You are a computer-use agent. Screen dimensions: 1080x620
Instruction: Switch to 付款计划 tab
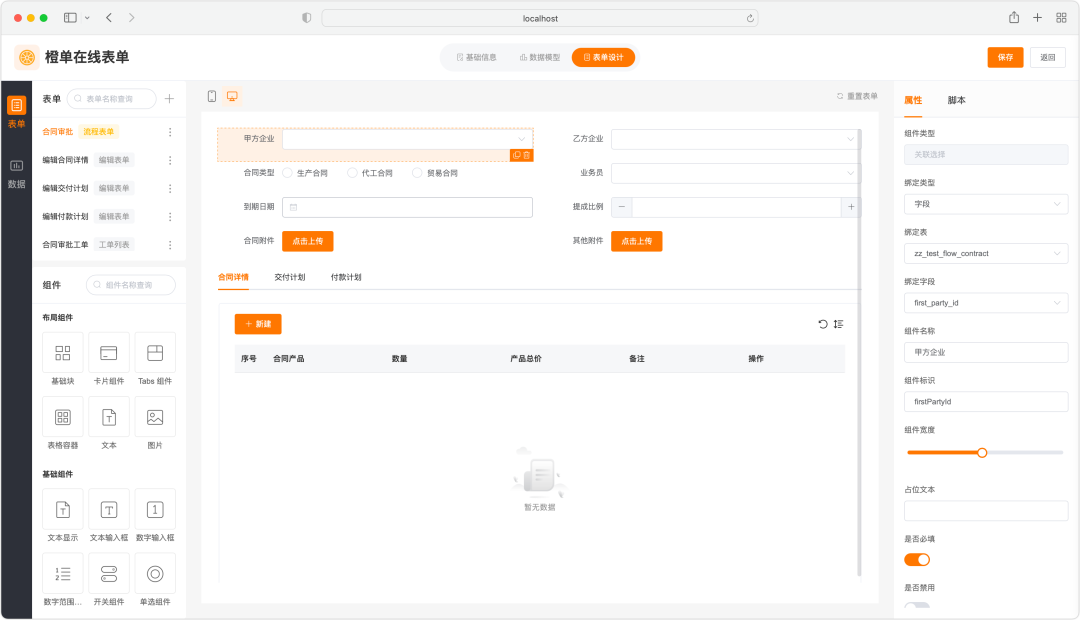[x=346, y=277]
